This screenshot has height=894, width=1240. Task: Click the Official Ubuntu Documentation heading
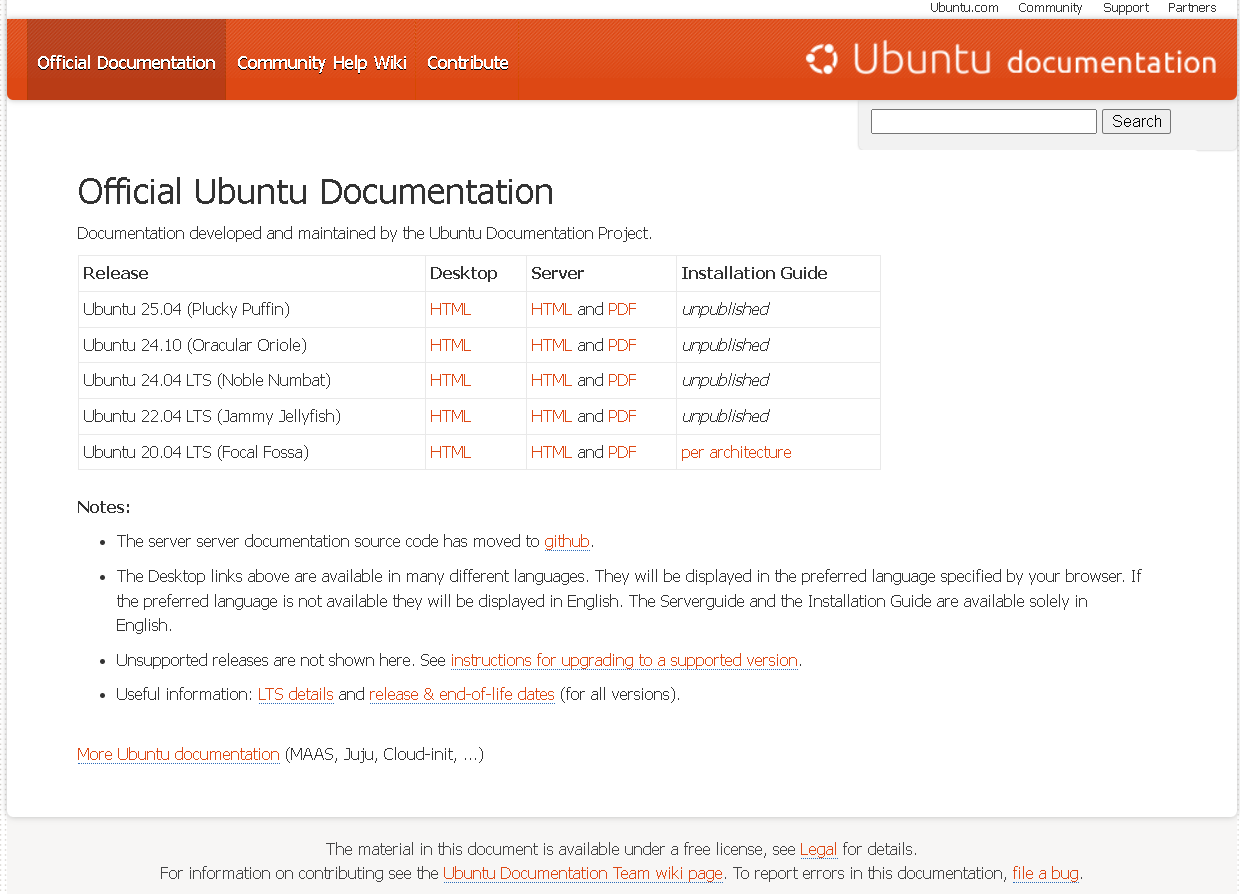315,192
